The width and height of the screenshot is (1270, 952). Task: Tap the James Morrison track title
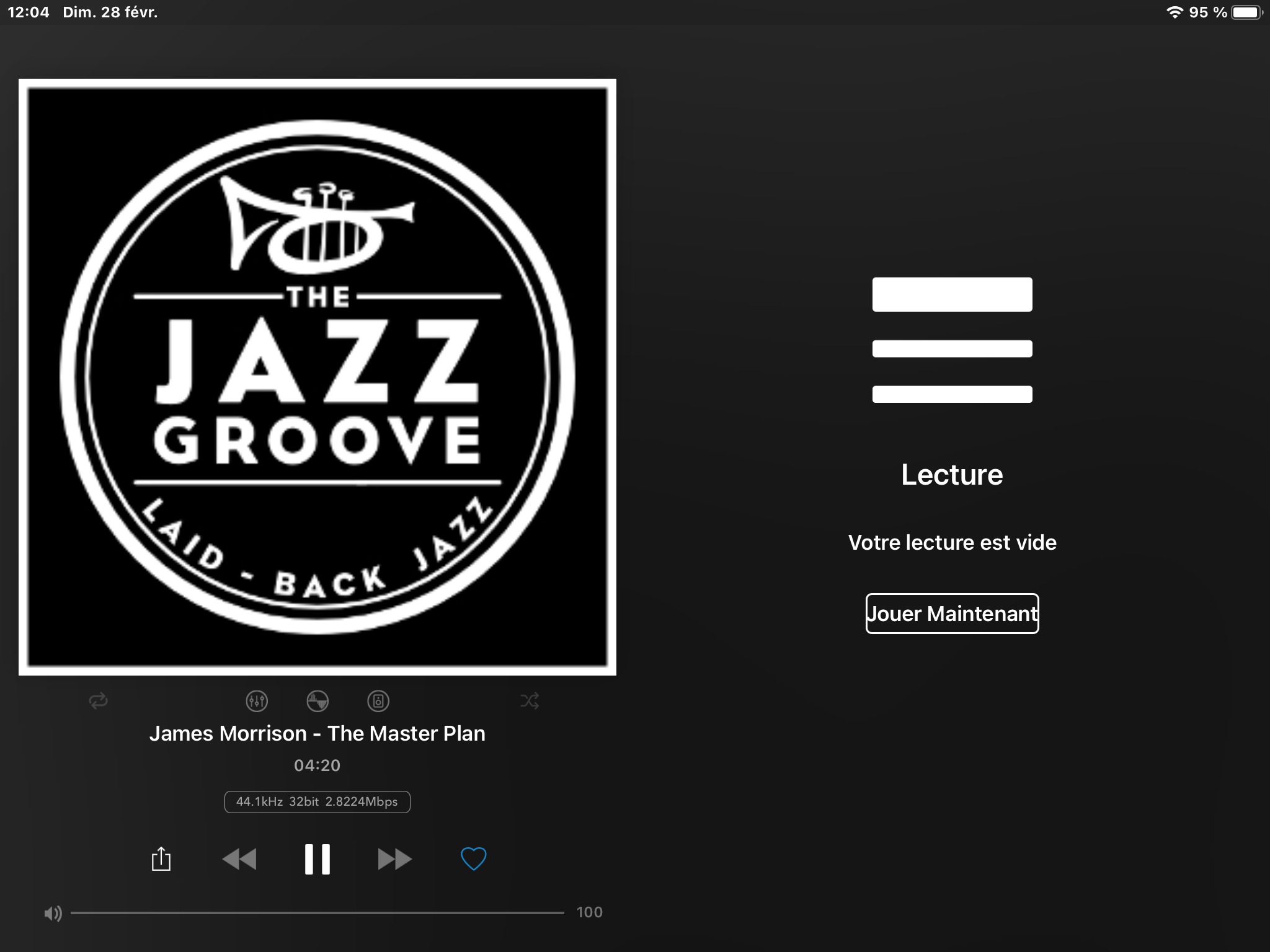(x=317, y=733)
